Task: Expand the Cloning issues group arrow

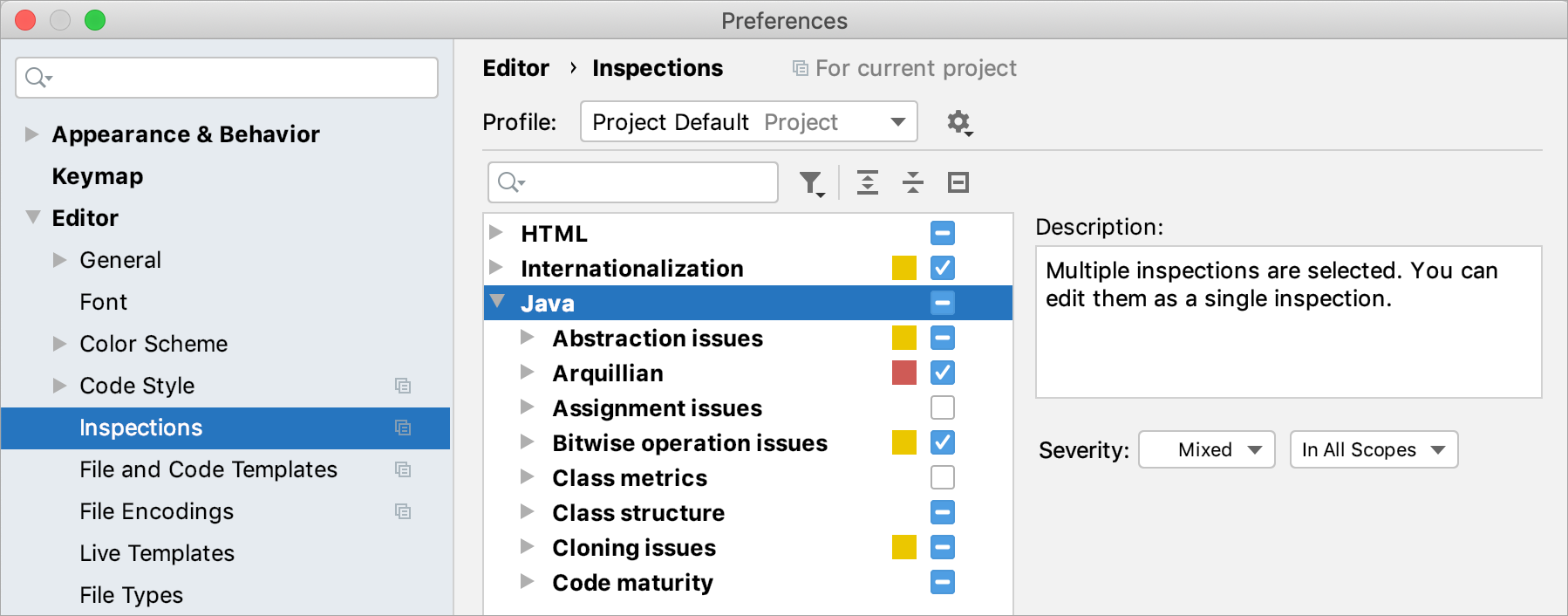Action: [x=527, y=546]
